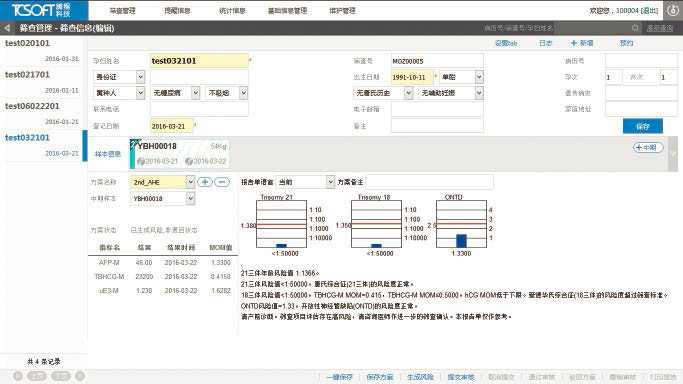Click the 方案备注 scheme notes field
683x384 pixels.
(429, 182)
